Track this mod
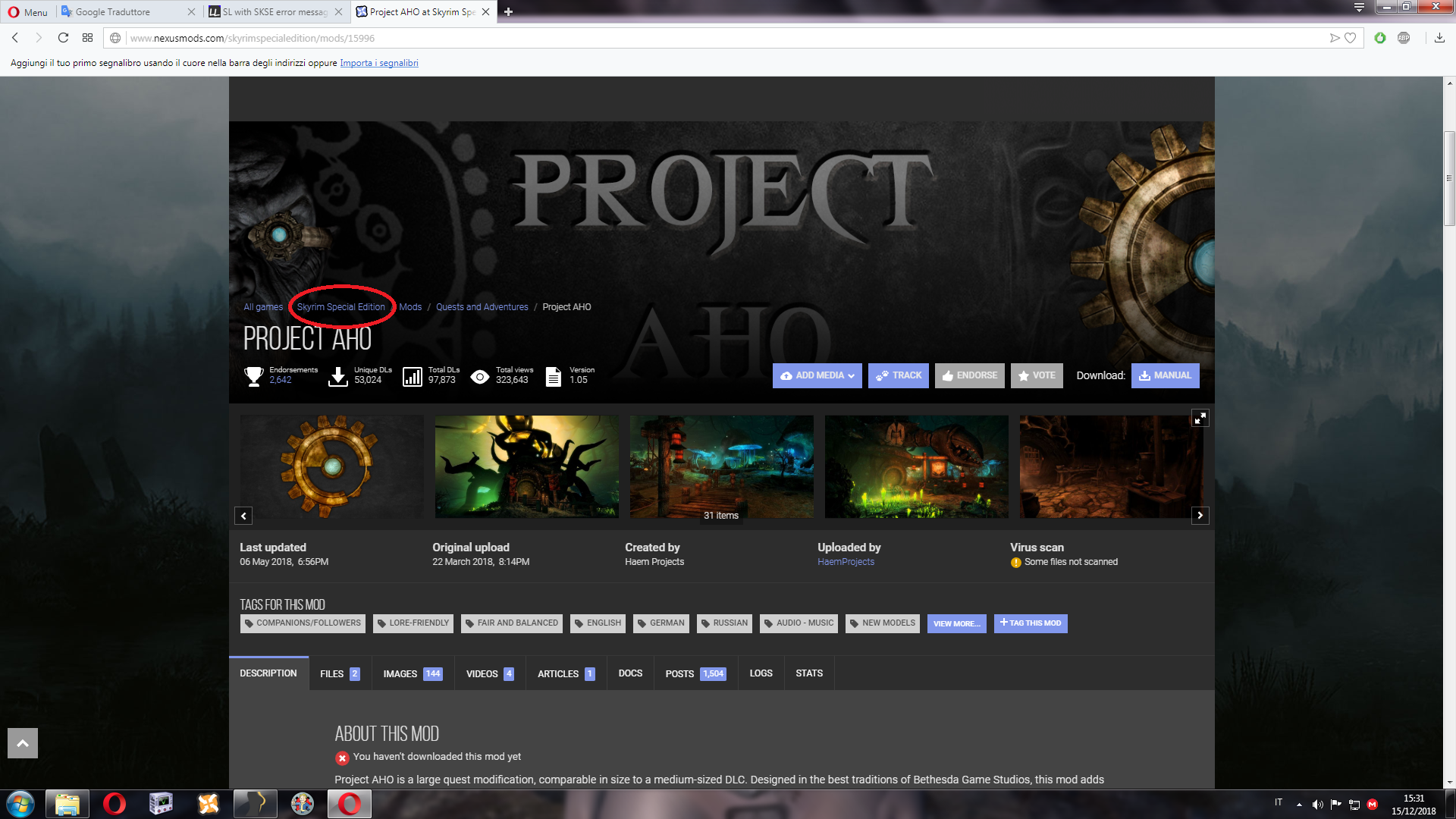1456x819 pixels. point(899,375)
